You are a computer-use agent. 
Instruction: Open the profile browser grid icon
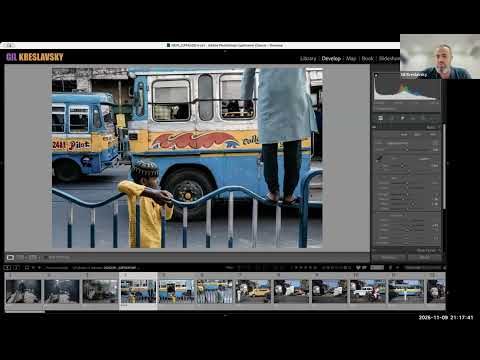point(435,143)
